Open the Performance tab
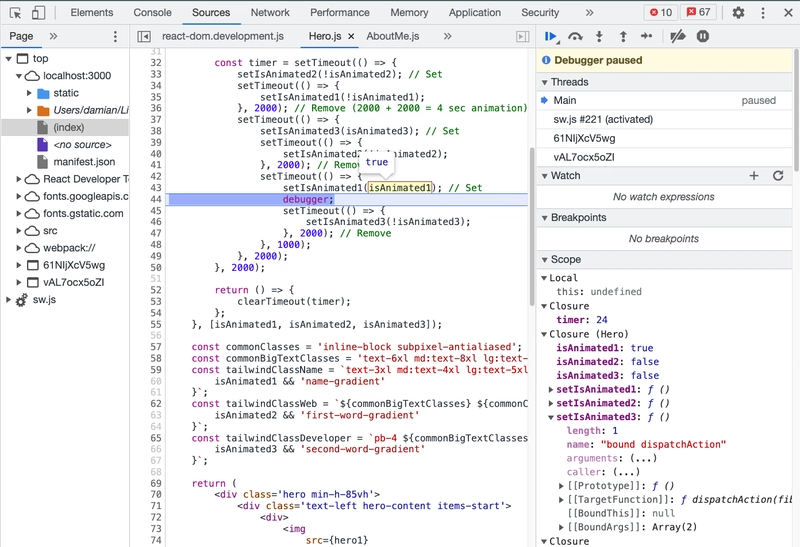Screen dimensions: 800x547 point(340,12)
